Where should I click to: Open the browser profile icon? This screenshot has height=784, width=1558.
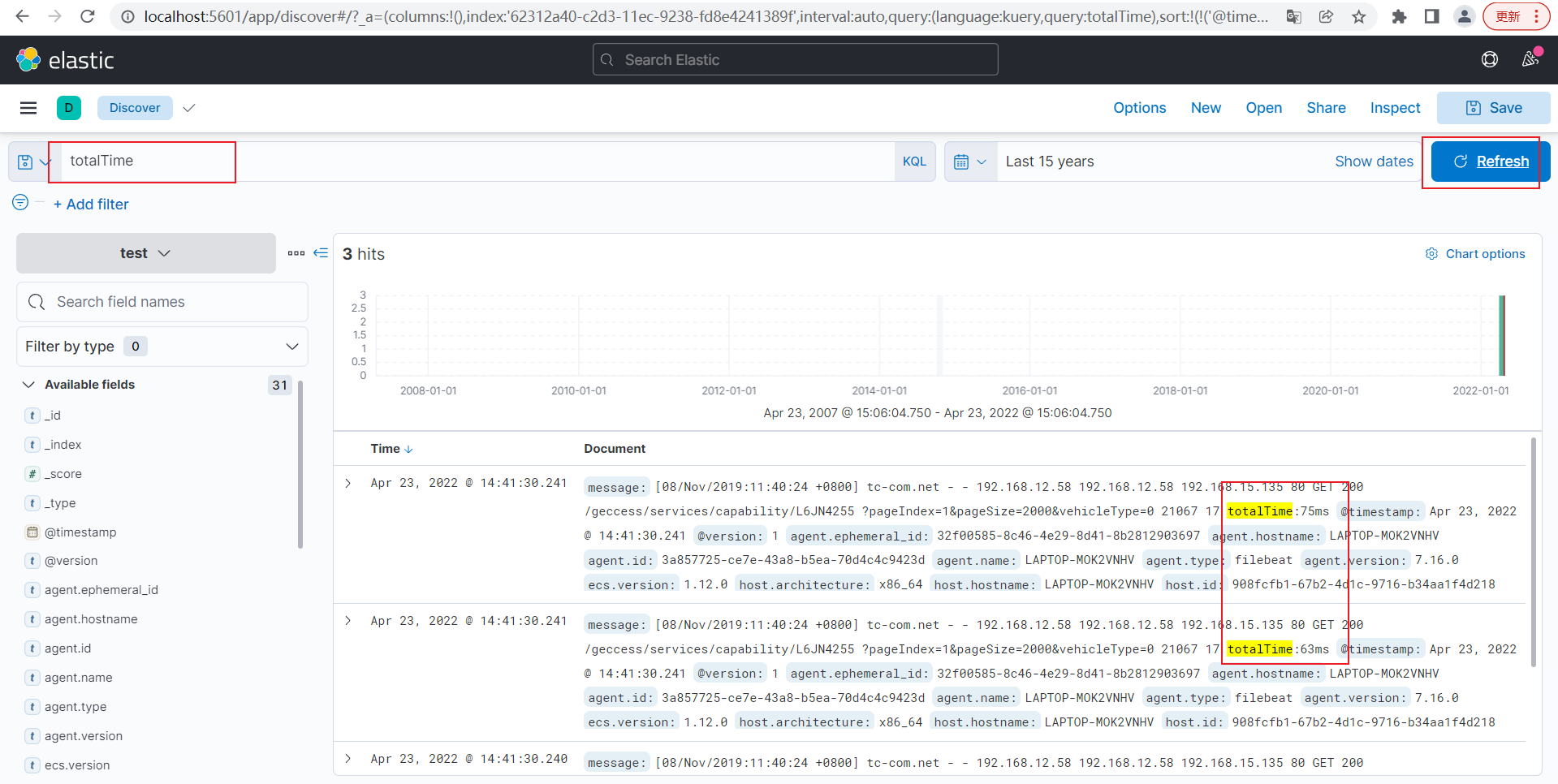click(1464, 16)
